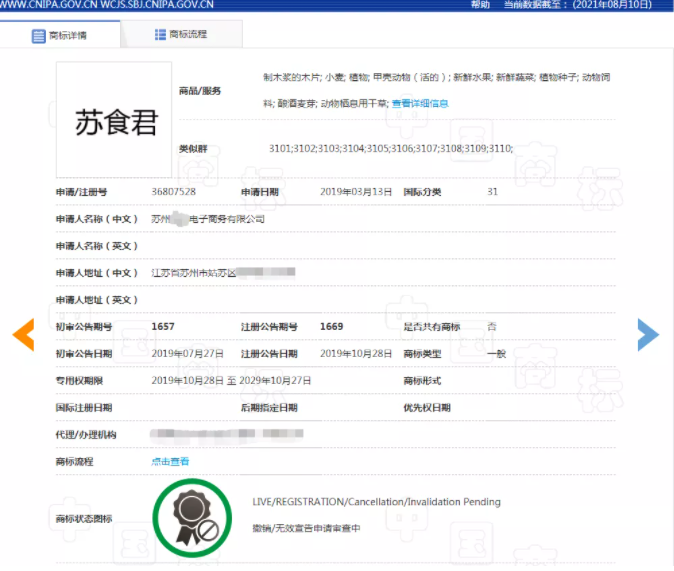Click the 苏食君 trademark image
The width and height of the screenshot is (674, 571).
coord(114,120)
